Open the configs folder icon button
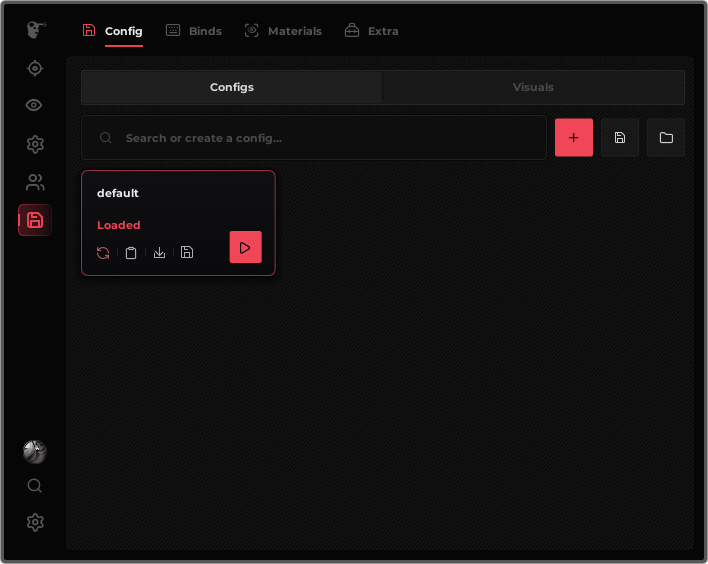 point(666,138)
